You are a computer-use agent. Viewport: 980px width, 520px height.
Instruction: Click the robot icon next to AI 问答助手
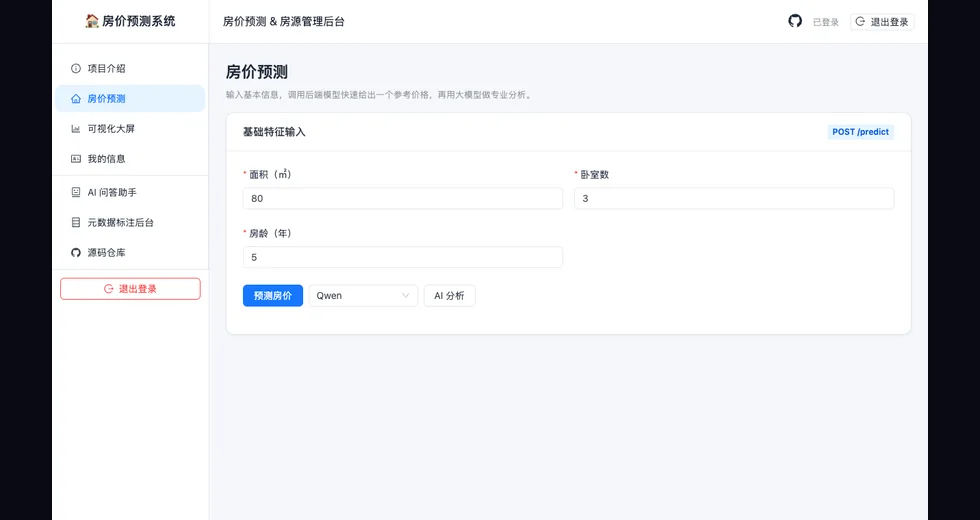tap(76, 192)
